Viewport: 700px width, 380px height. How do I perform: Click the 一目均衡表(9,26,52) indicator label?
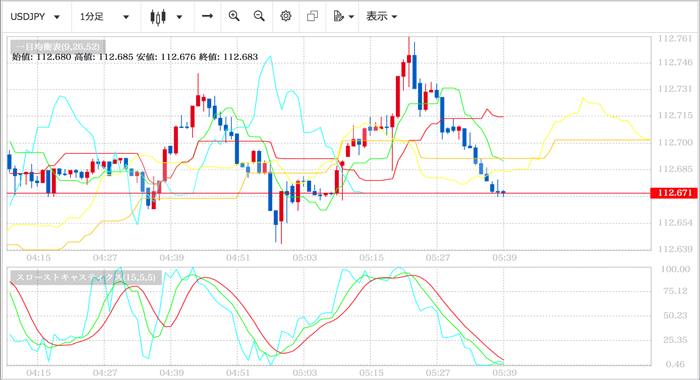(58, 47)
